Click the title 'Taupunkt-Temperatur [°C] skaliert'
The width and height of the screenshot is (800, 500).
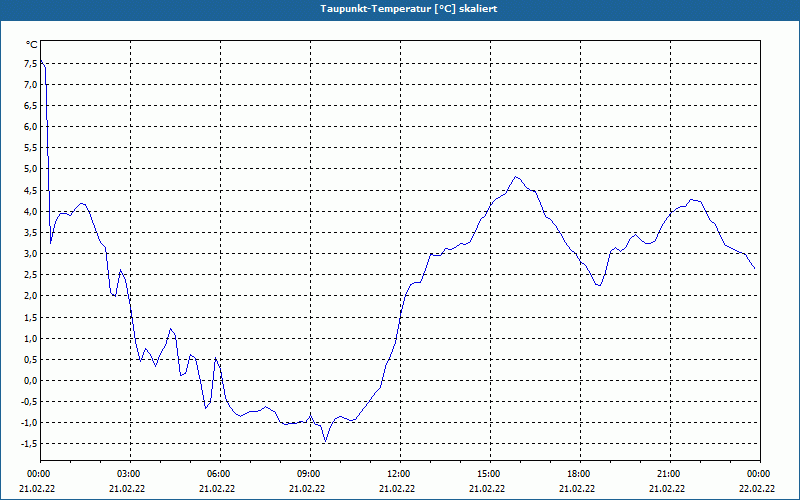[408, 9]
